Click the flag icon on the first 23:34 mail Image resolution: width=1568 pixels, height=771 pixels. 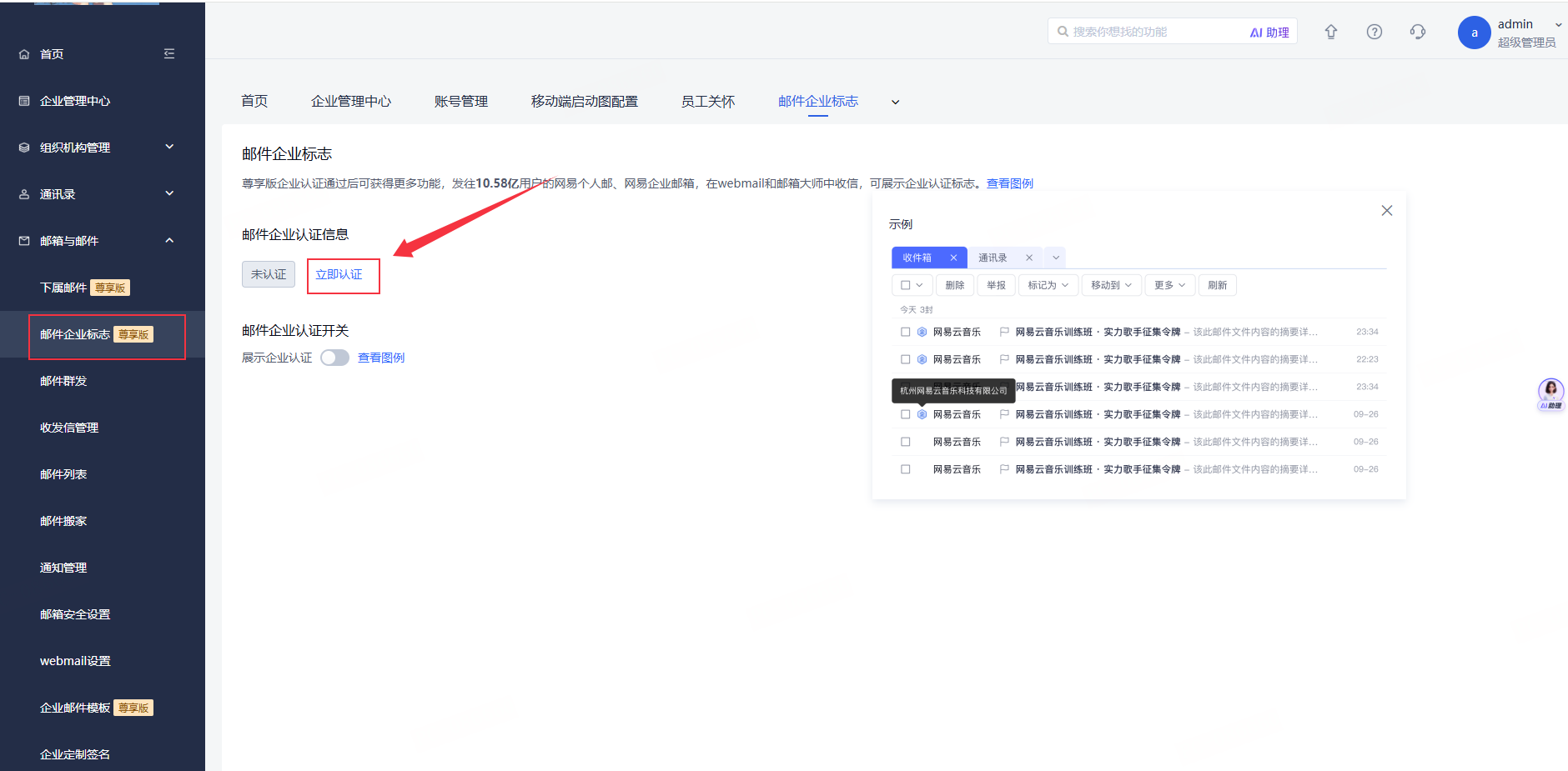coord(1004,332)
